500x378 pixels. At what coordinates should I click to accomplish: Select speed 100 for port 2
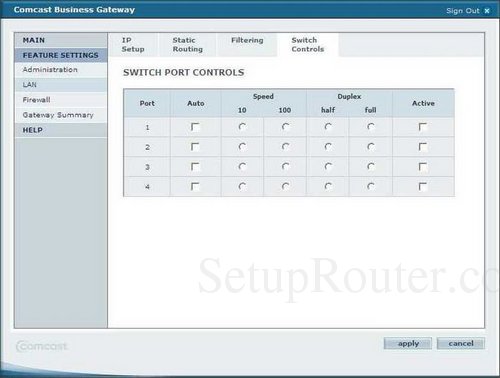point(285,147)
